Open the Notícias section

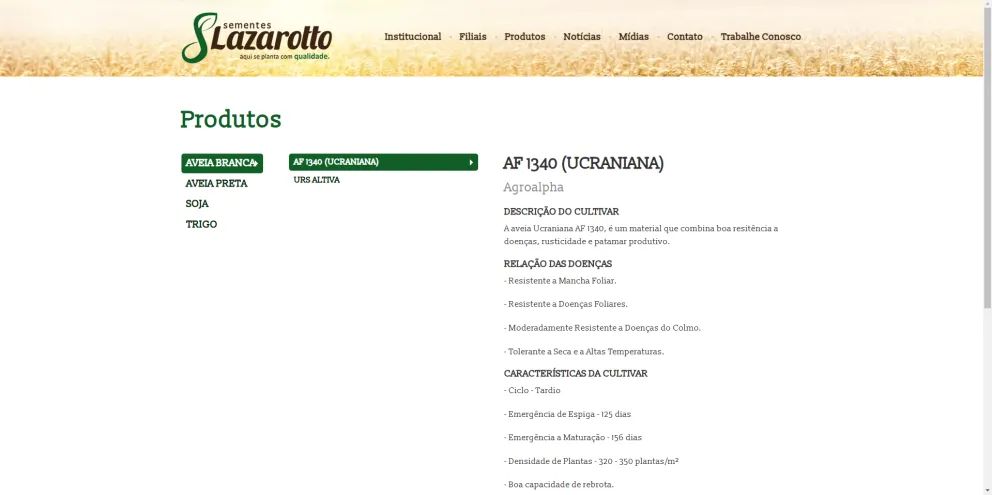581,37
